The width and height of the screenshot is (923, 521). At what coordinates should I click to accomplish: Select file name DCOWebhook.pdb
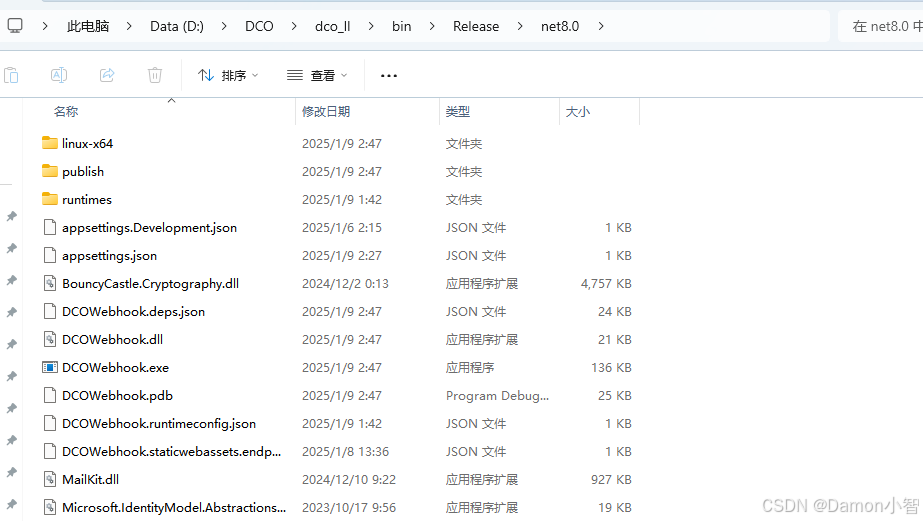coord(117,395)
